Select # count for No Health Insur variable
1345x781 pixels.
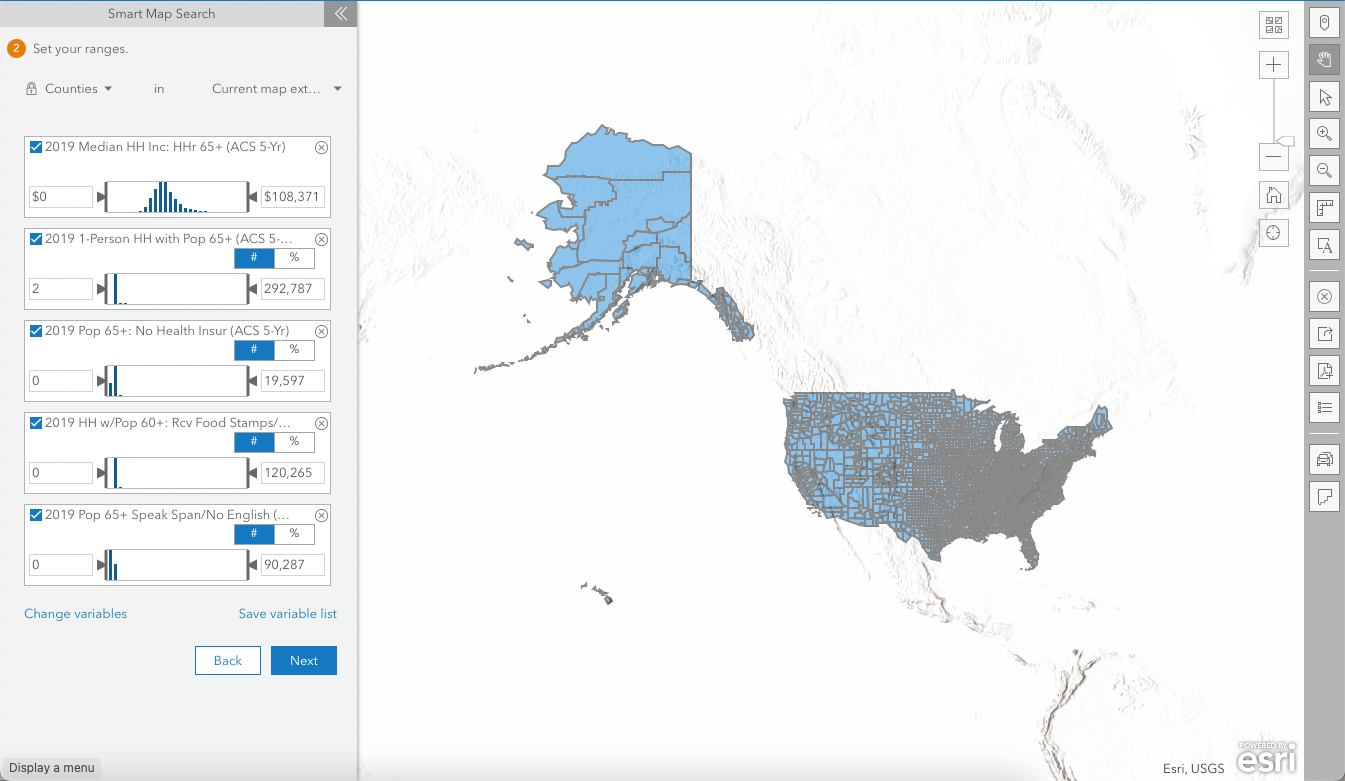coord(254,350)
